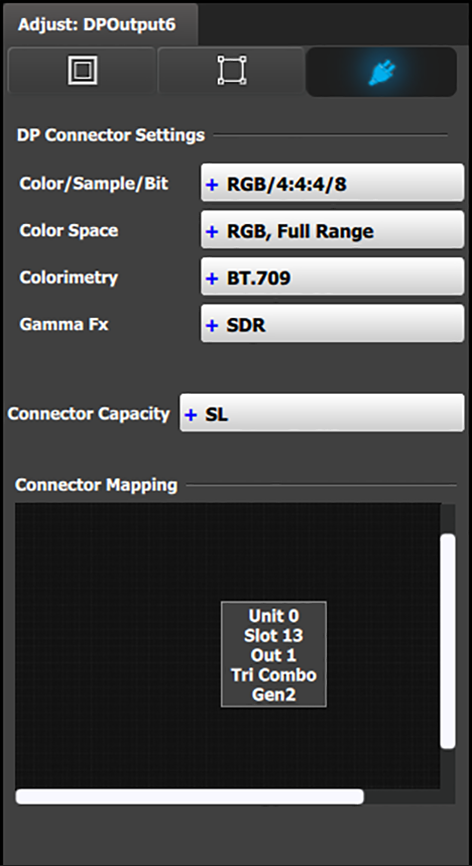Switch to the blue plug connector tab
Screen dimensions: 472x866
click(381, 72)
